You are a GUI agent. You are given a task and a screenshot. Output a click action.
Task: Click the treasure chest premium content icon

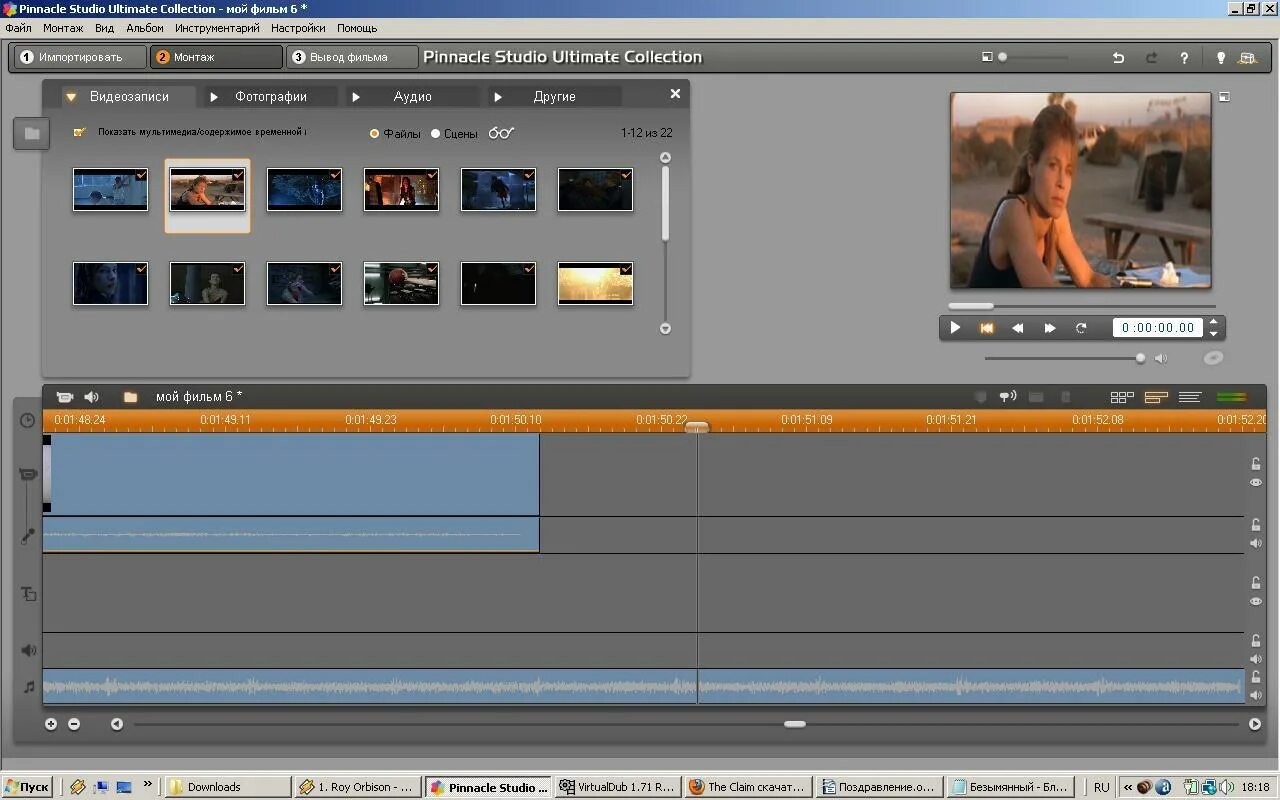click(x=1247, y=58)
